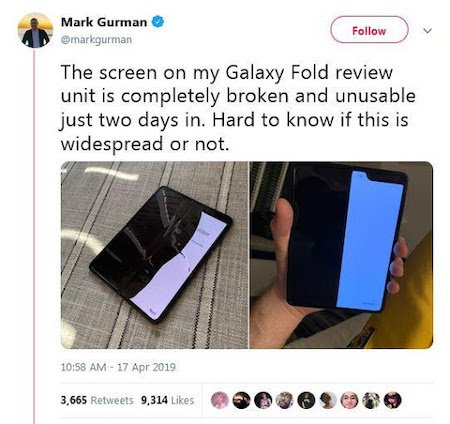Open the Mark Gurman display name
This screenshot has width=450, height=424.
click(x=104, y=22)
